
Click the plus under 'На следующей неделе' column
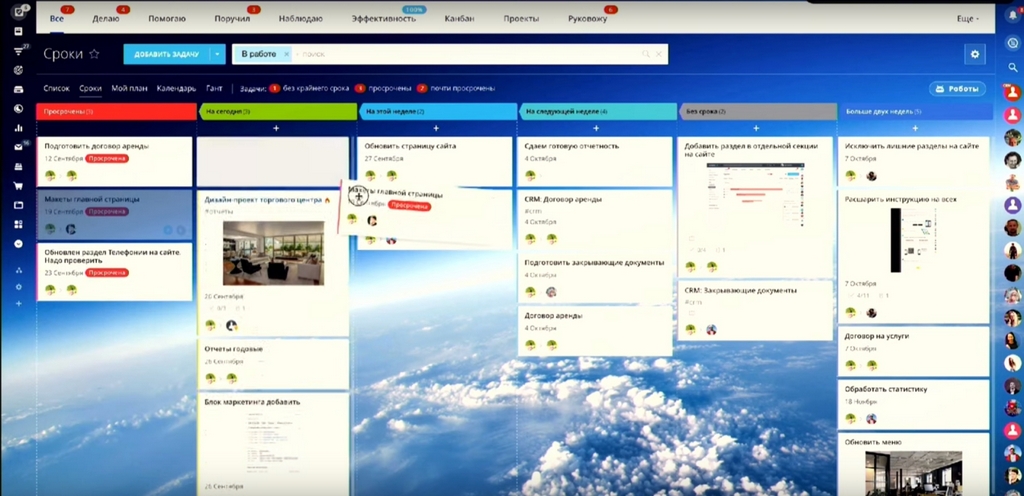pos(596,129)
